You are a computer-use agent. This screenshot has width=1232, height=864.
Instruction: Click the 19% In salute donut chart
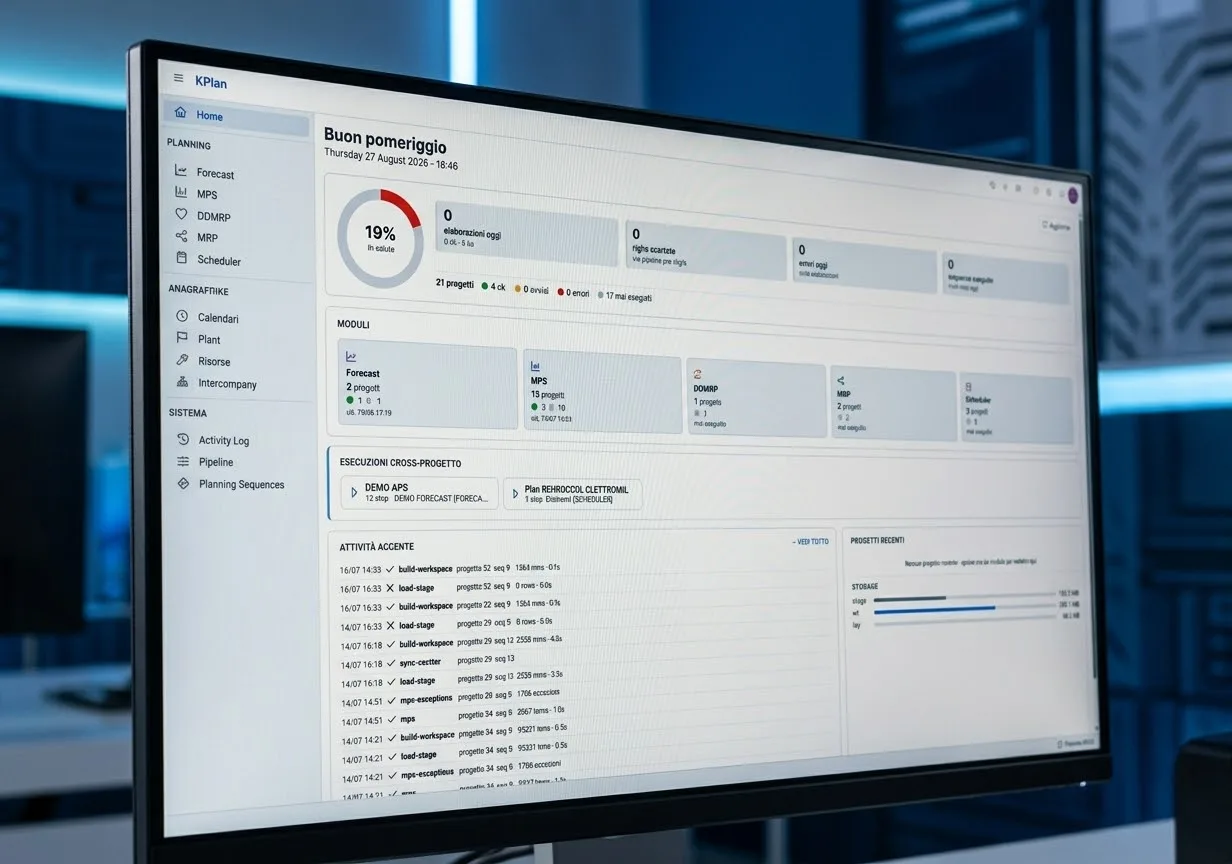click(x=380, y=238)
